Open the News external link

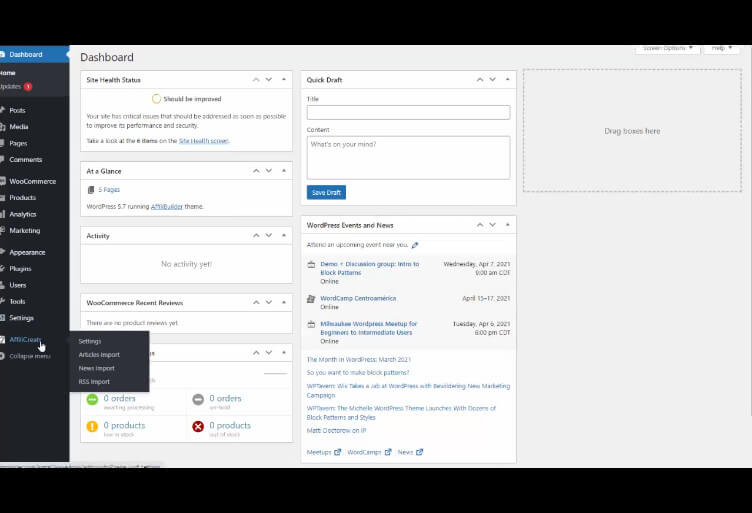point(411,452)
